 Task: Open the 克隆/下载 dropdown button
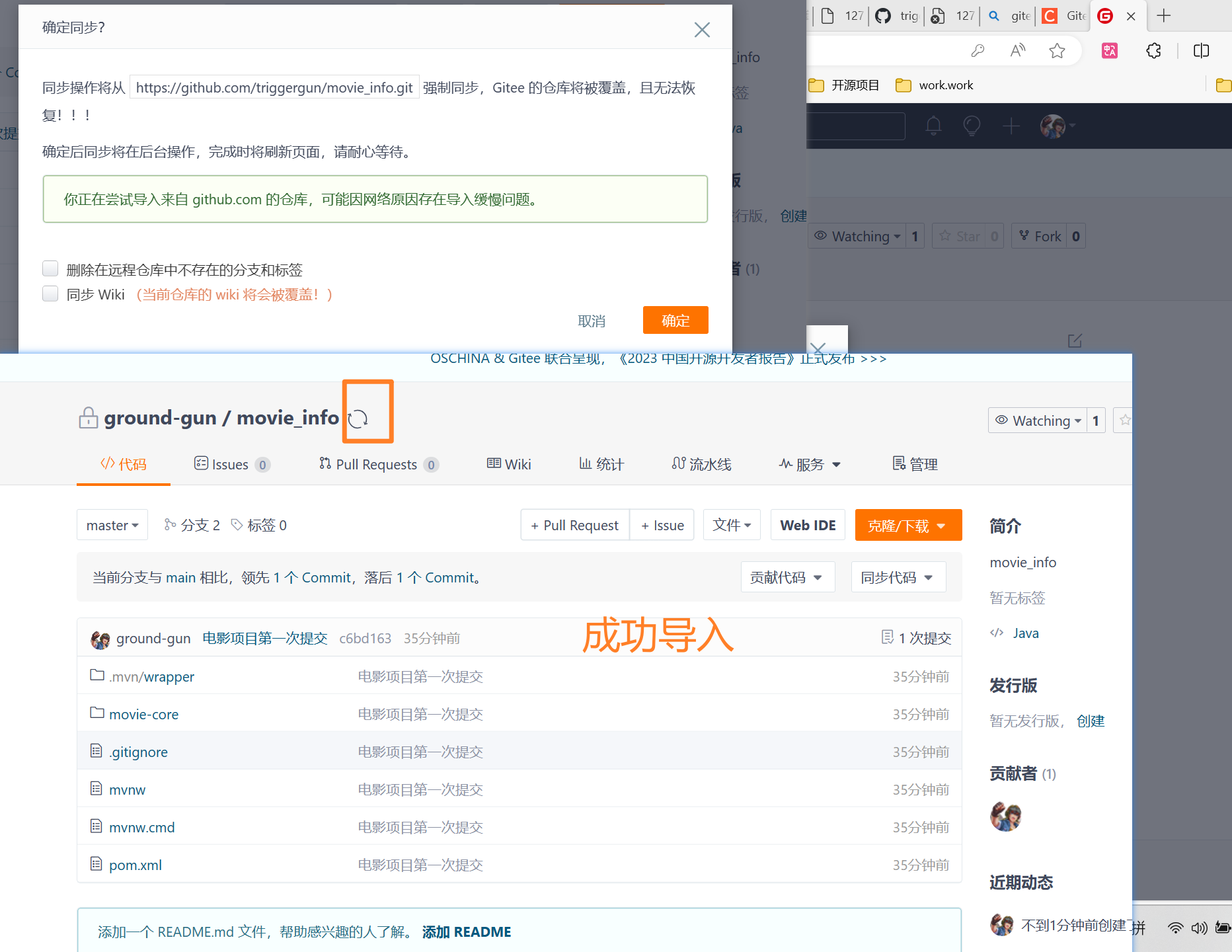pyautogui.click(x=907, y=526)
